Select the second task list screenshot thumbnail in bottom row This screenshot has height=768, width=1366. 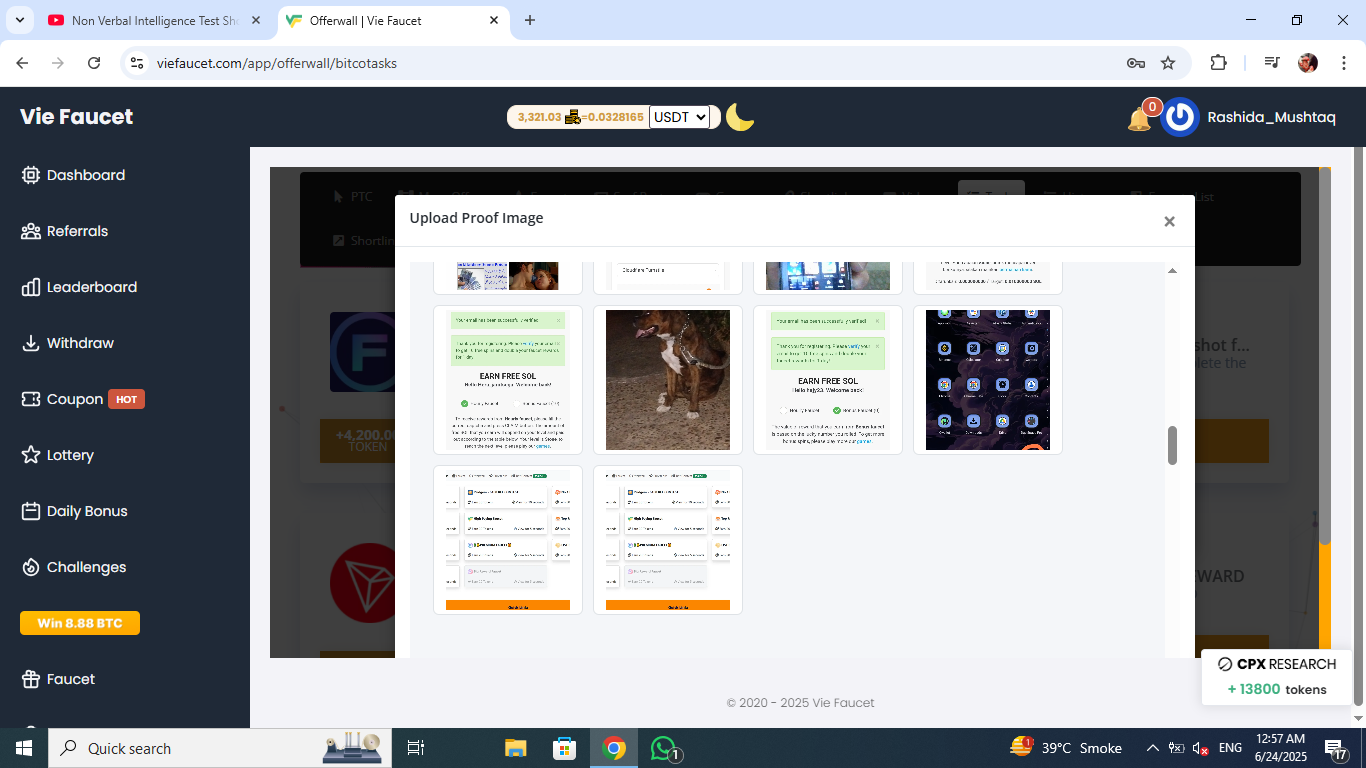pyautogui.click(x=668, y=540)
